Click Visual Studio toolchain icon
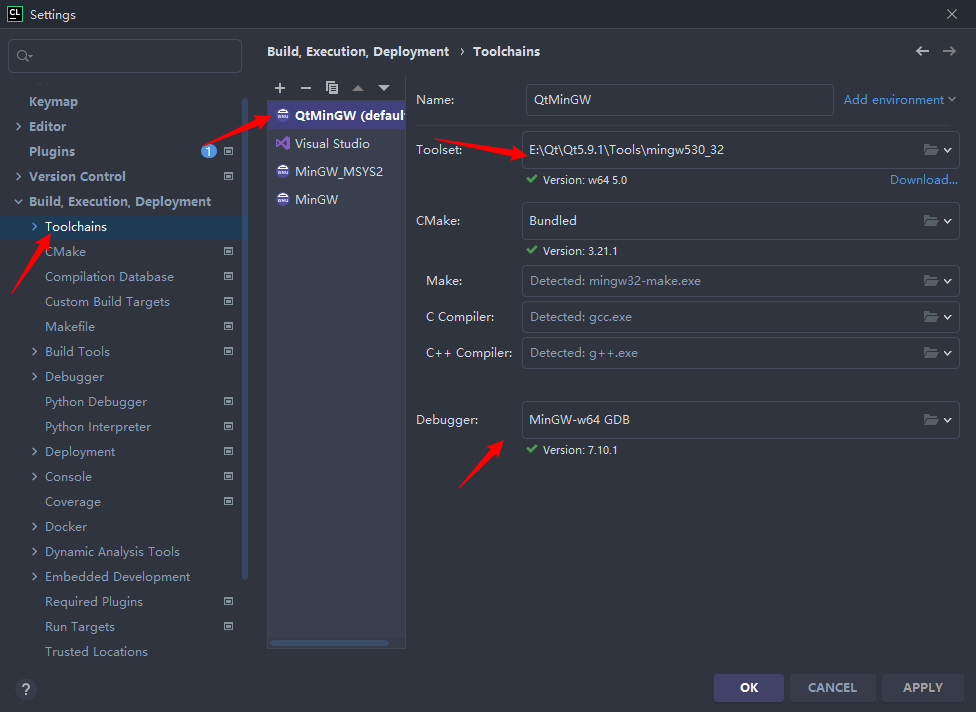The height and width of the screenshot is (712, 976). pyautogui.click(x=283, y=143)
